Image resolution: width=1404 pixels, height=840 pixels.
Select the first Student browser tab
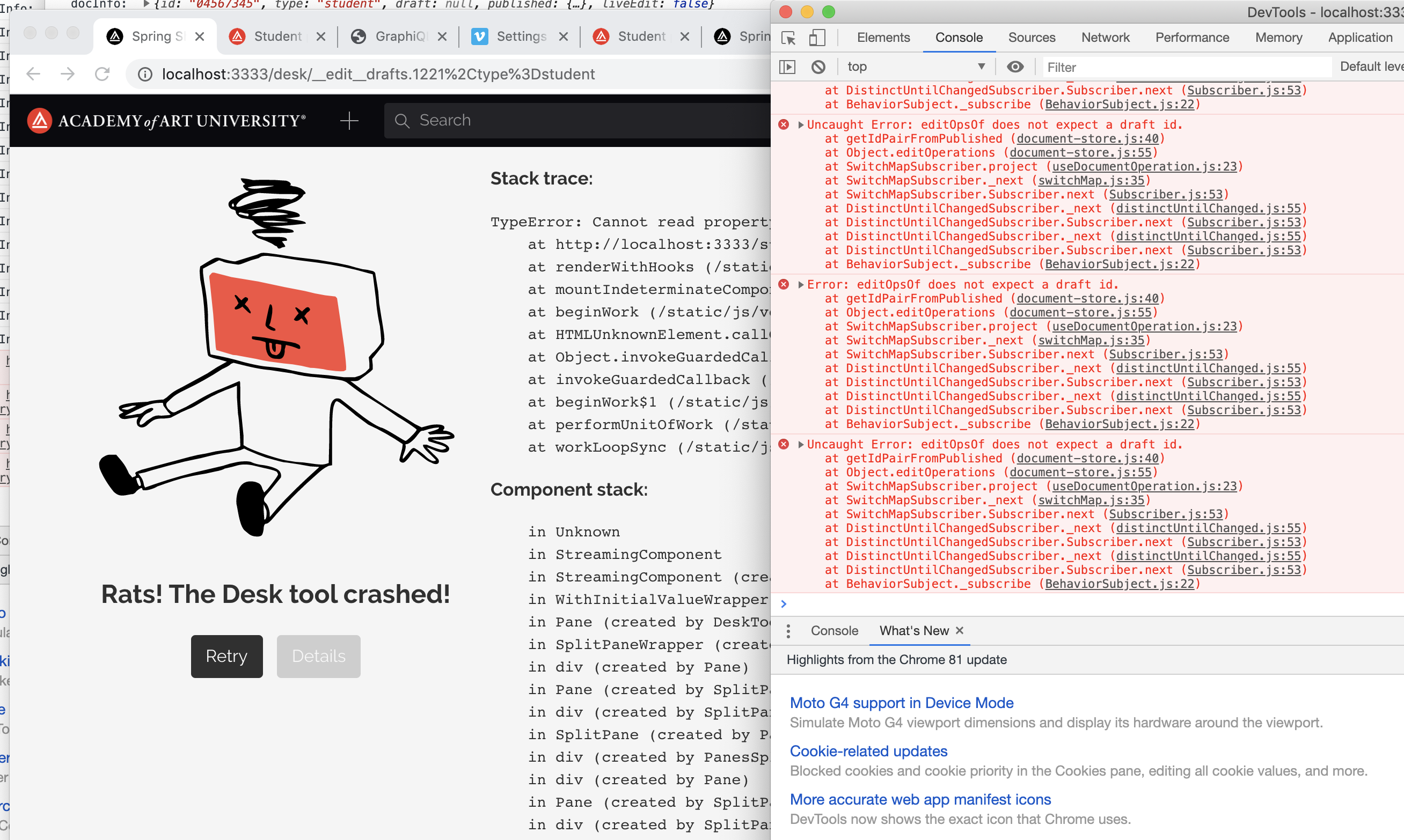(277, 37)
